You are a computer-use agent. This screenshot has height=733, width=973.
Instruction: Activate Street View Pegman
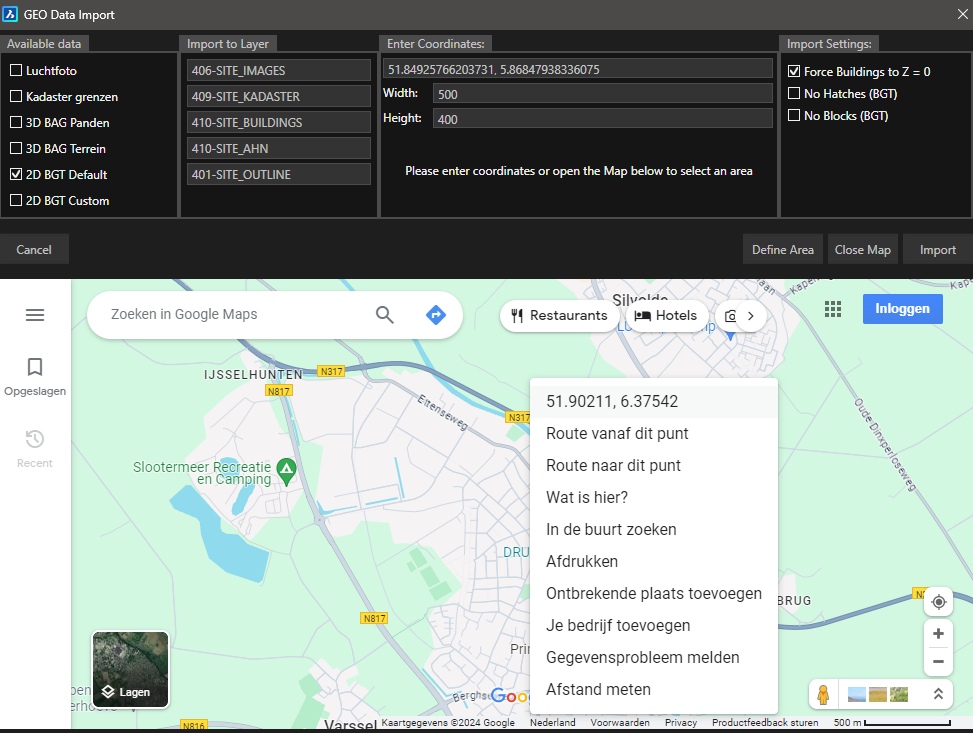click(x=822, y=694)
